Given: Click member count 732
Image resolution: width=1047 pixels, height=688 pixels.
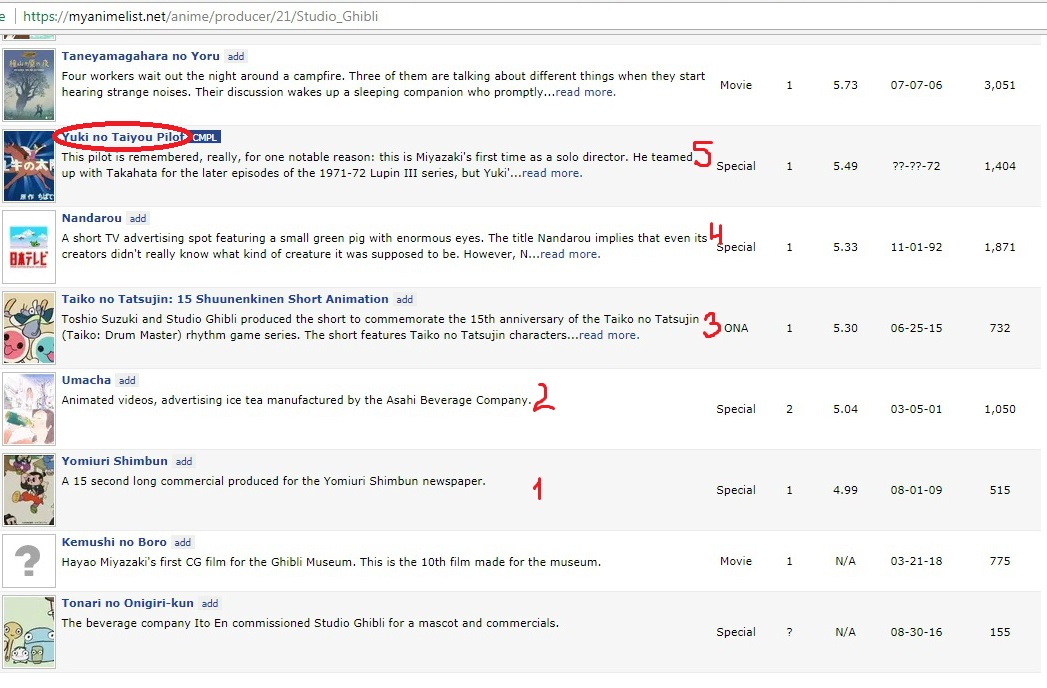Looking at the screenshot, I should click(x=1000, y=327).
